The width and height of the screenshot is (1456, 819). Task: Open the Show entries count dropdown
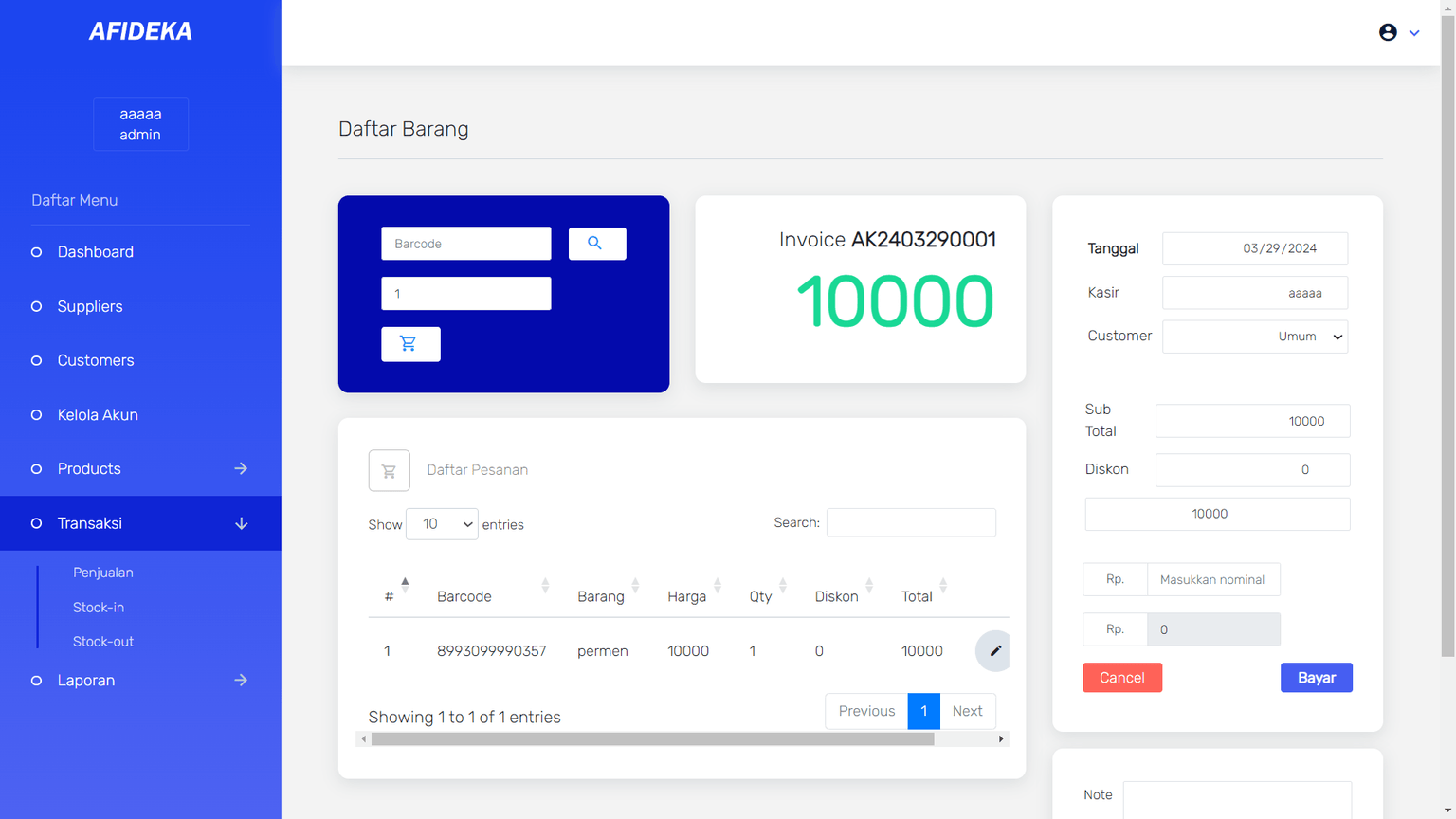pos(442,524)
